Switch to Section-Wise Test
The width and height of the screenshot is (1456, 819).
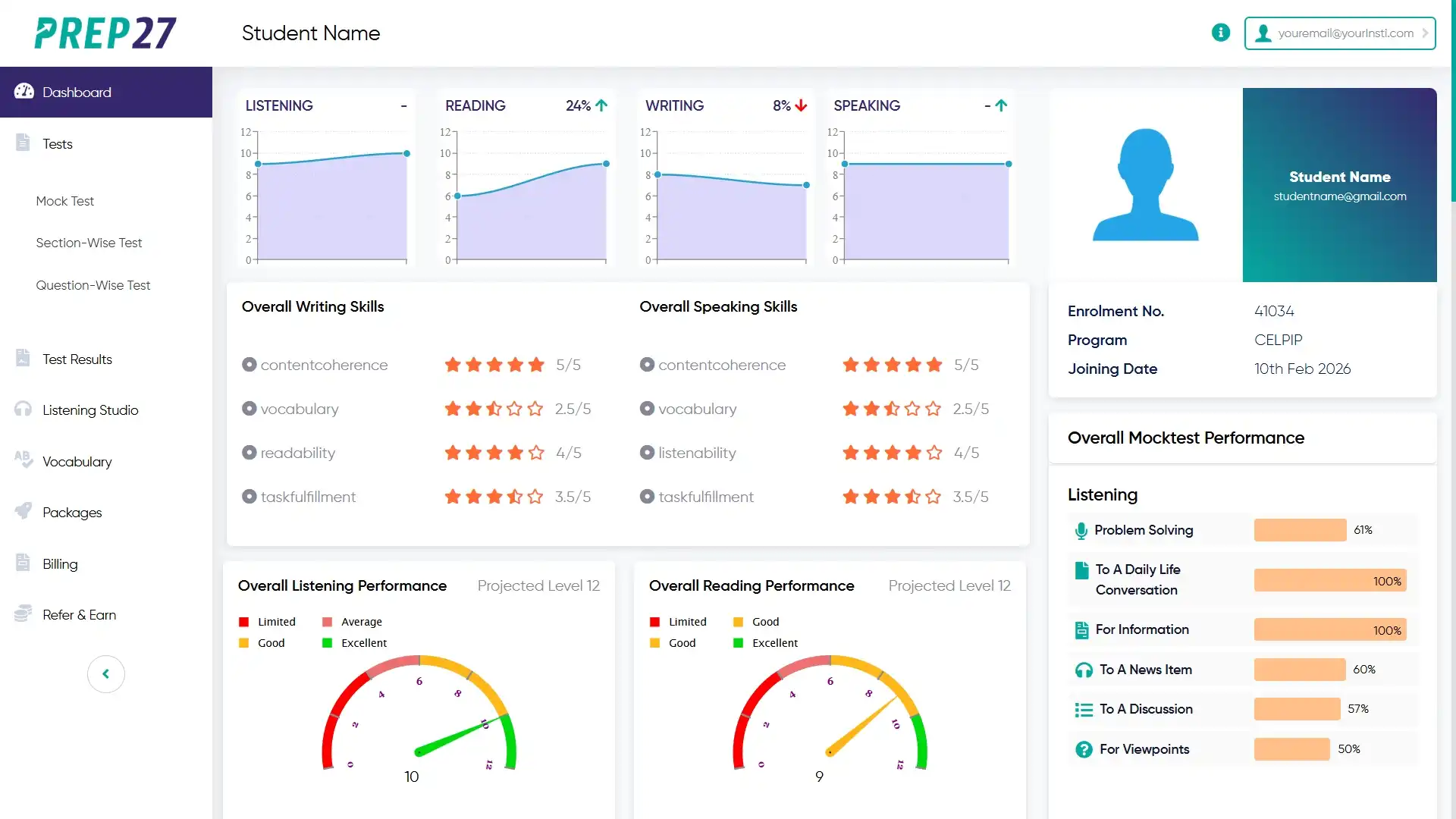89,243
